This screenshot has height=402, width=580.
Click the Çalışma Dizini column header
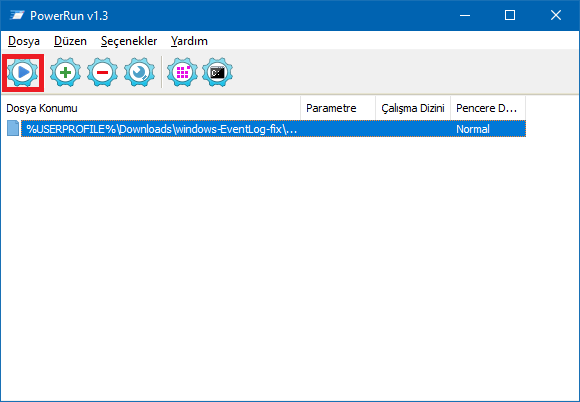pos(413,108)
